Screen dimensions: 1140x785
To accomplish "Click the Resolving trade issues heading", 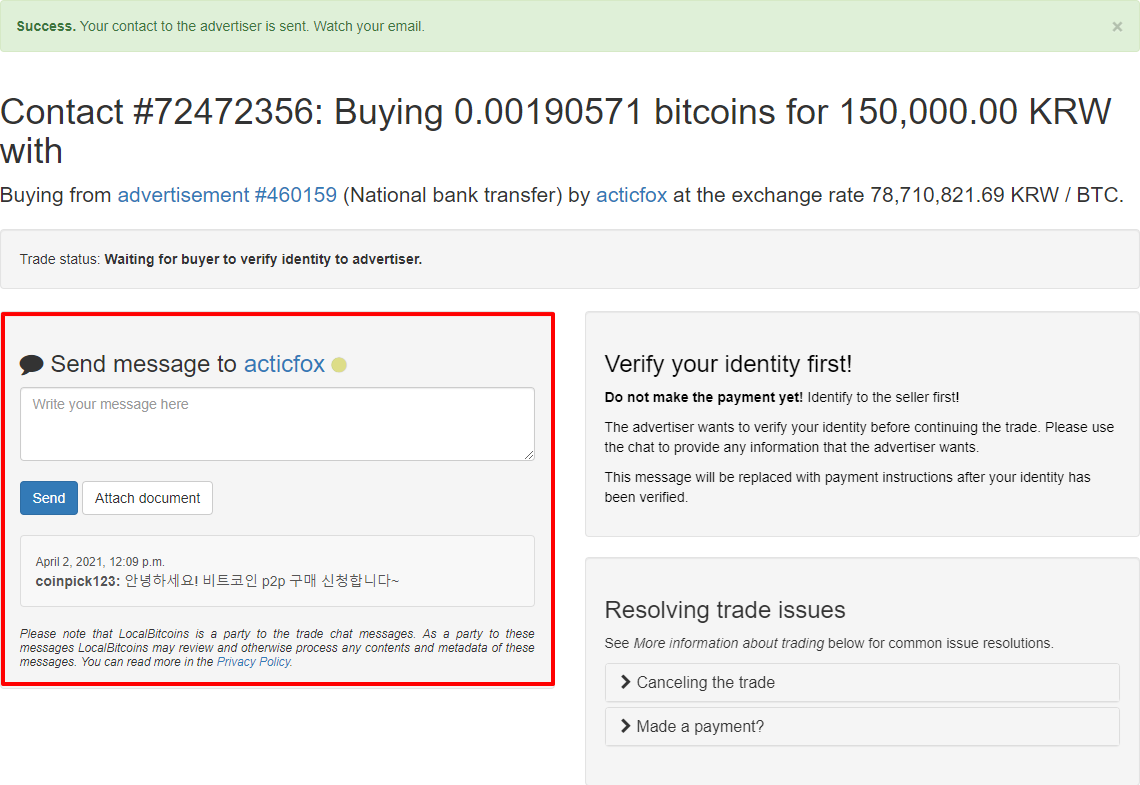I will pyautogui.click(x=725, y=609).
